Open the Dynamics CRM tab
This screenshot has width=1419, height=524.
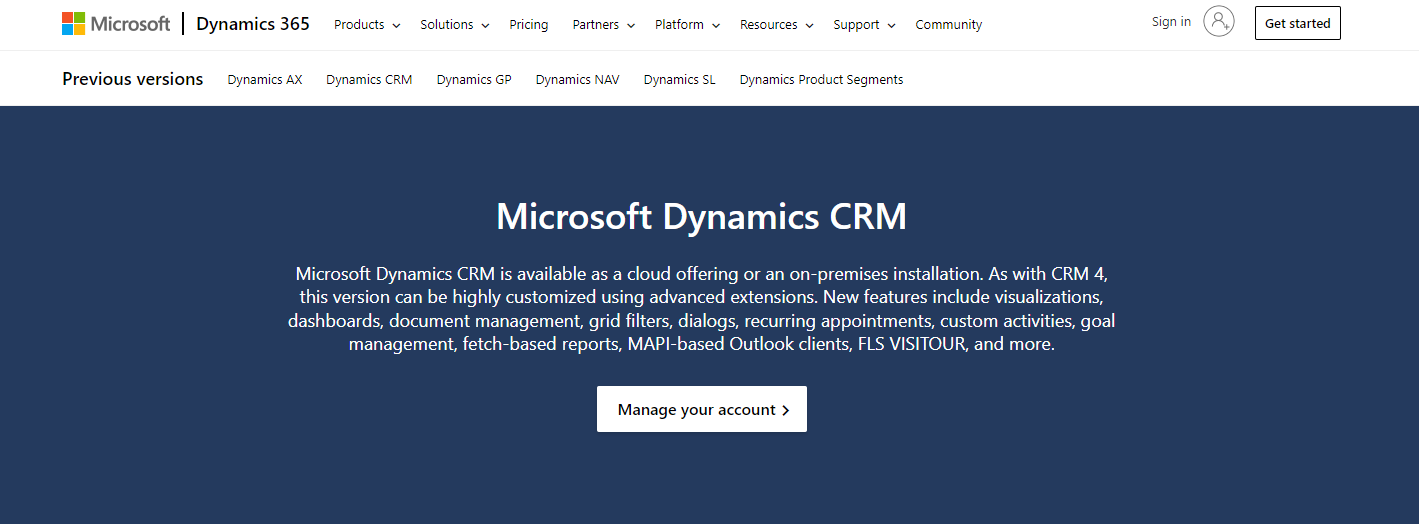click(369, 80)
